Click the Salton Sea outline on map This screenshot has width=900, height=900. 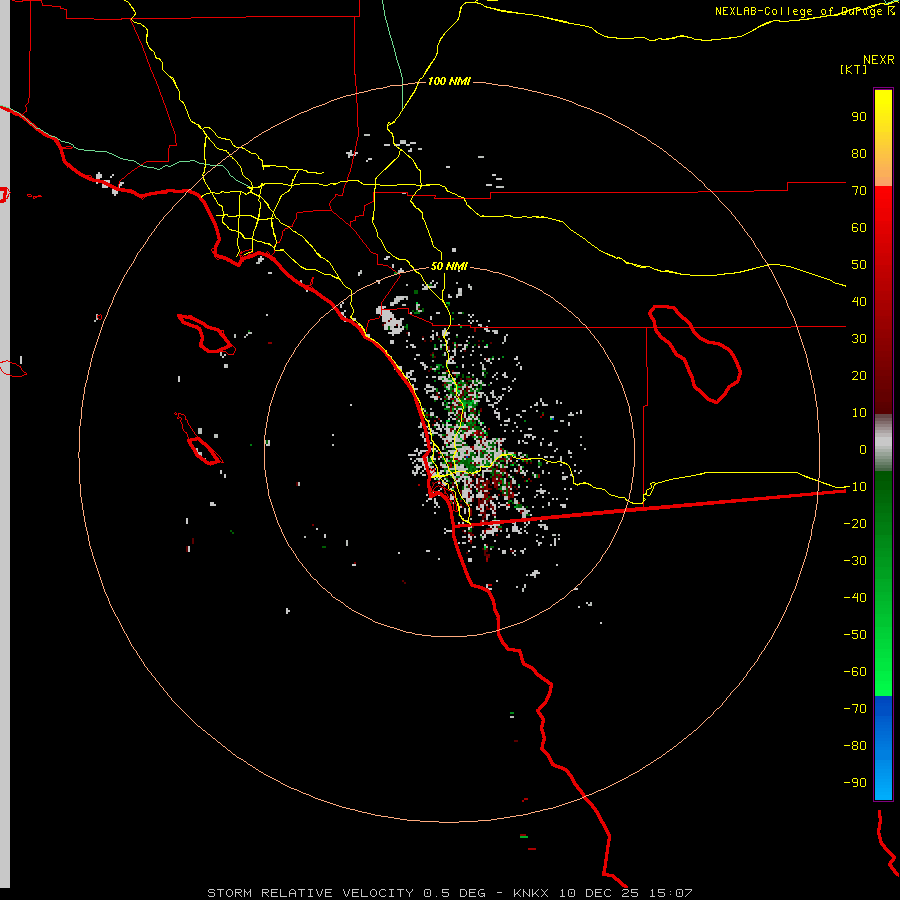pyautogui.click(x=695, y=354)
